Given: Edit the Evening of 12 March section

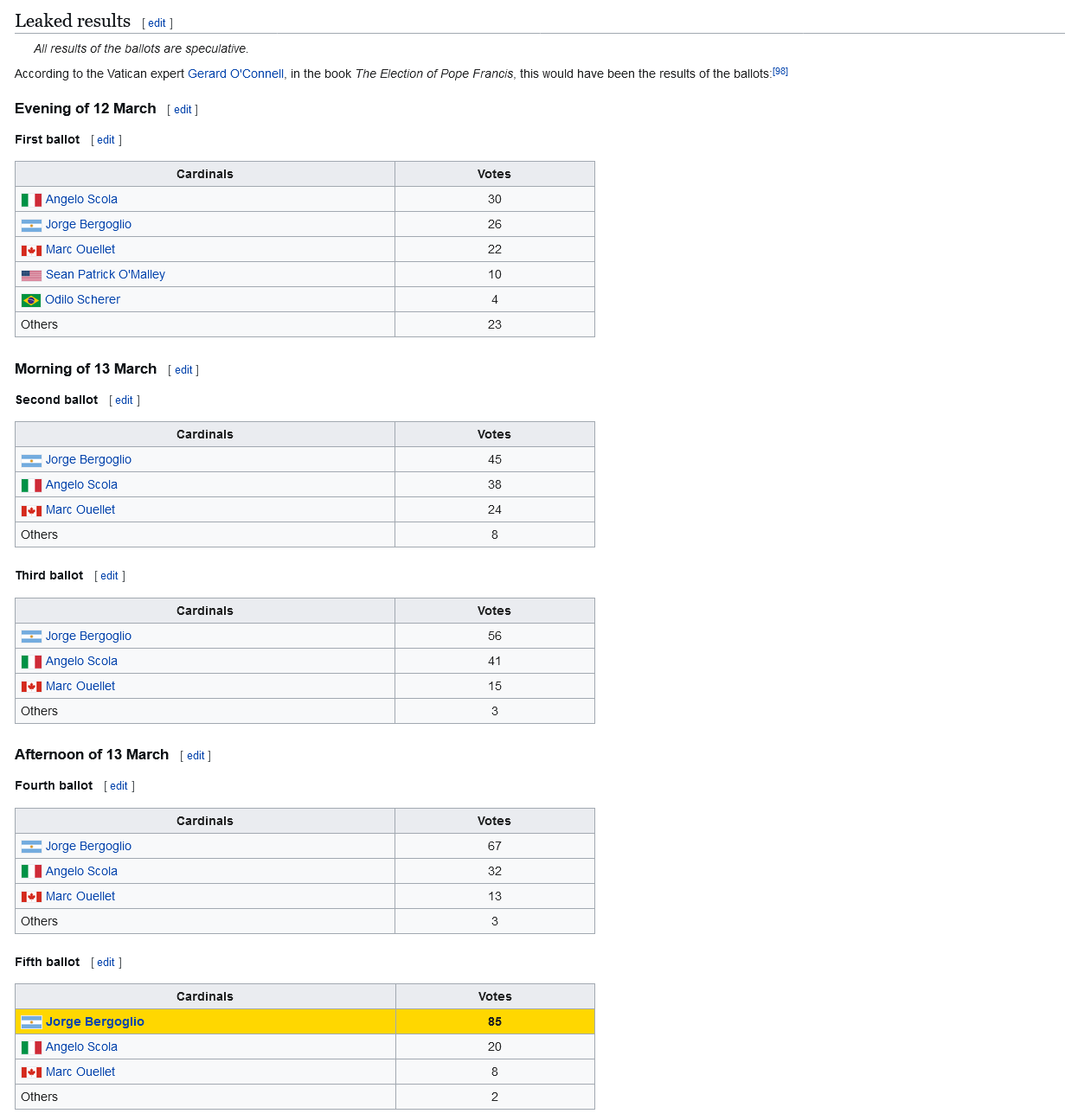Looking at the screenshot, I should coord(183,110).
